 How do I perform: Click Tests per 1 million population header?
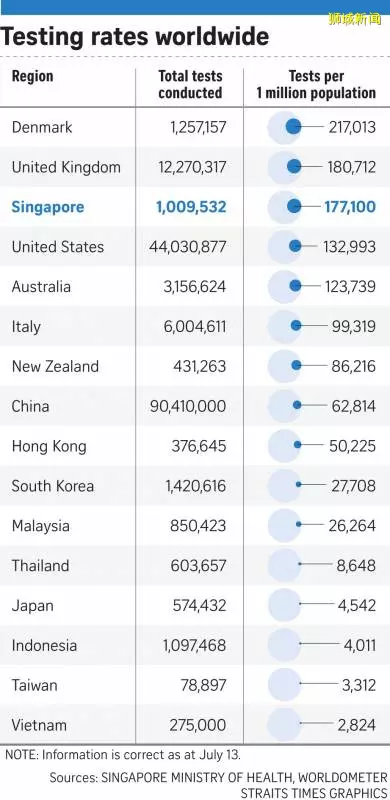click(x=316, y=85)
